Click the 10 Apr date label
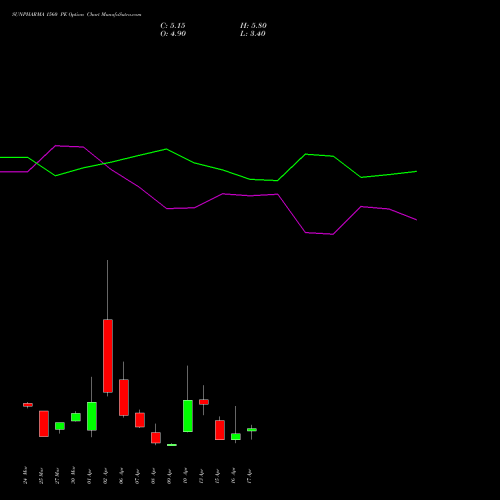The width and height of the screenshot is (500, 500). point(185,476)
